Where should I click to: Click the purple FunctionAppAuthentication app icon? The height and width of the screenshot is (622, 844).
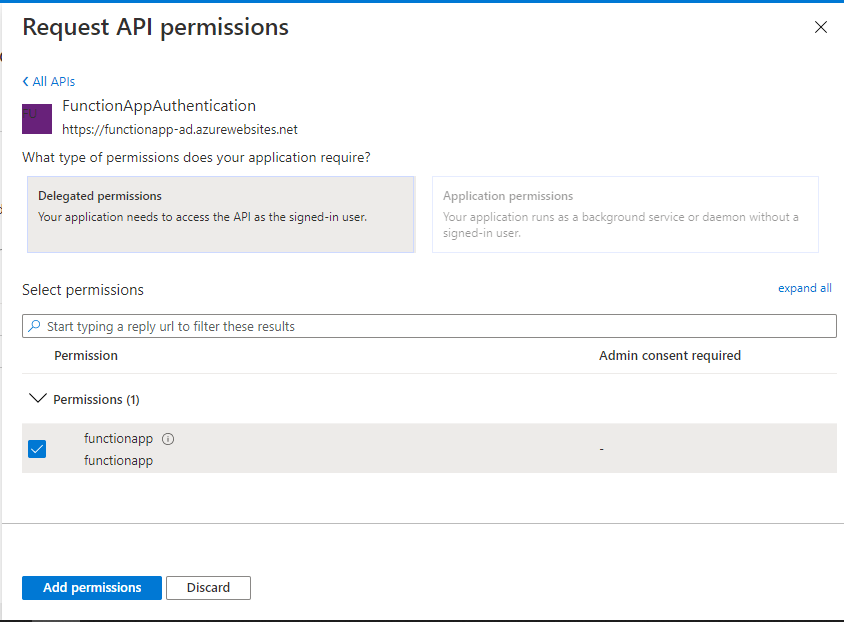point(37,118)
